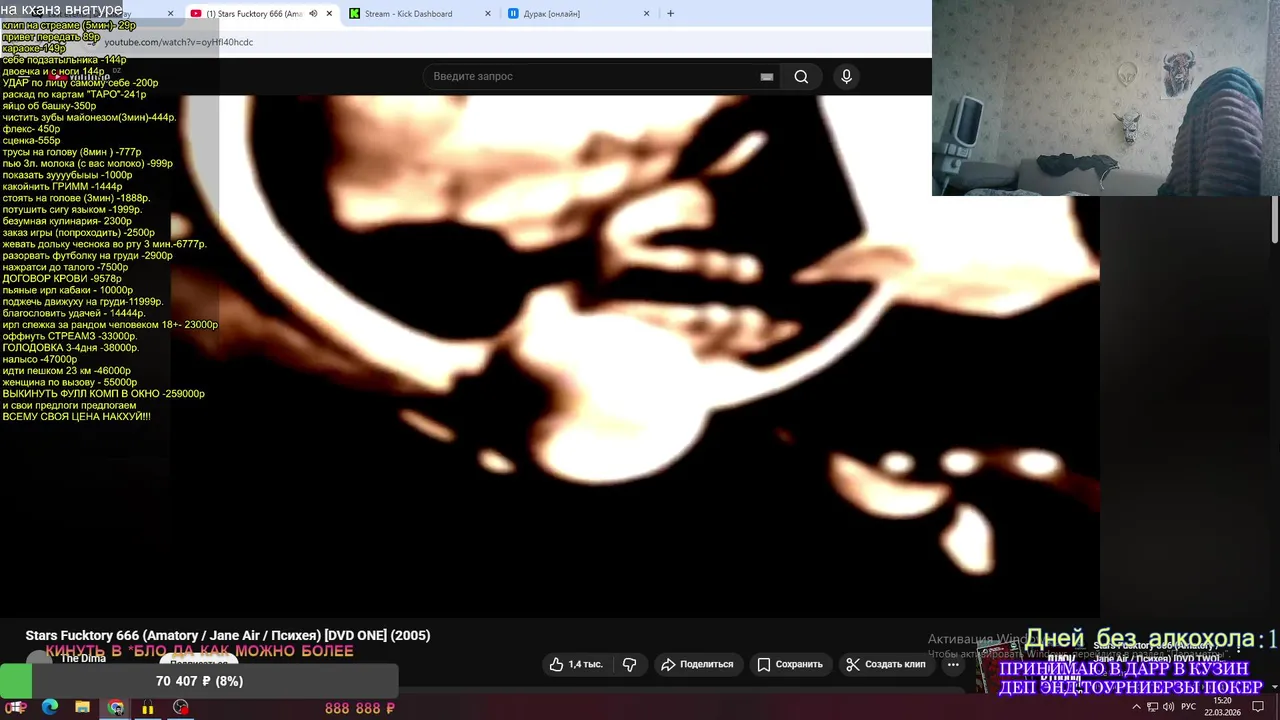Click price list line 'флекс- 450р'
The width and height of the screenshot is (1280, 720).
32,129
